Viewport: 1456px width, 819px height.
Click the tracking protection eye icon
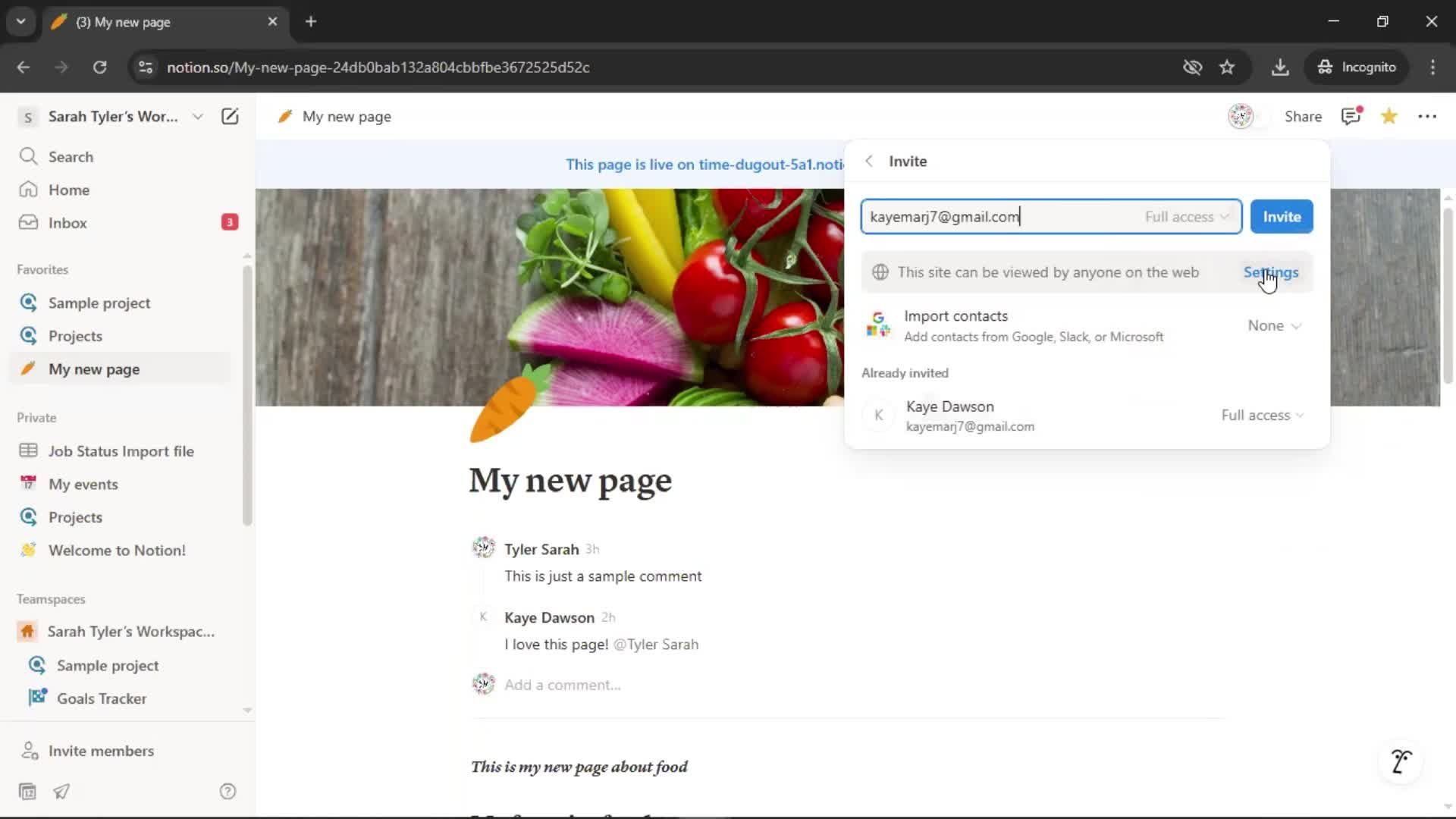coord(1192,67)
